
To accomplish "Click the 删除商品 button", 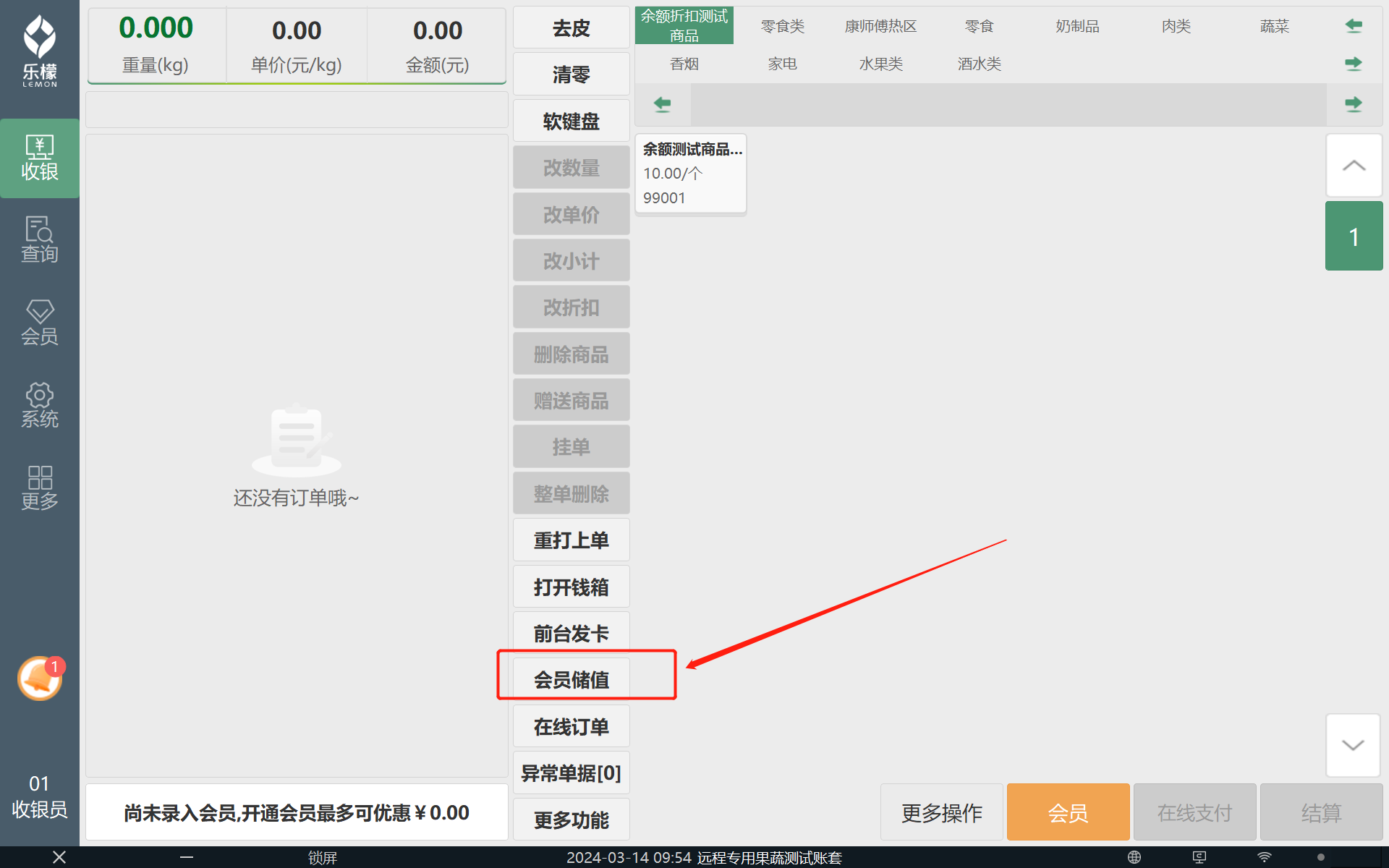I will click(x=572, y=354).
